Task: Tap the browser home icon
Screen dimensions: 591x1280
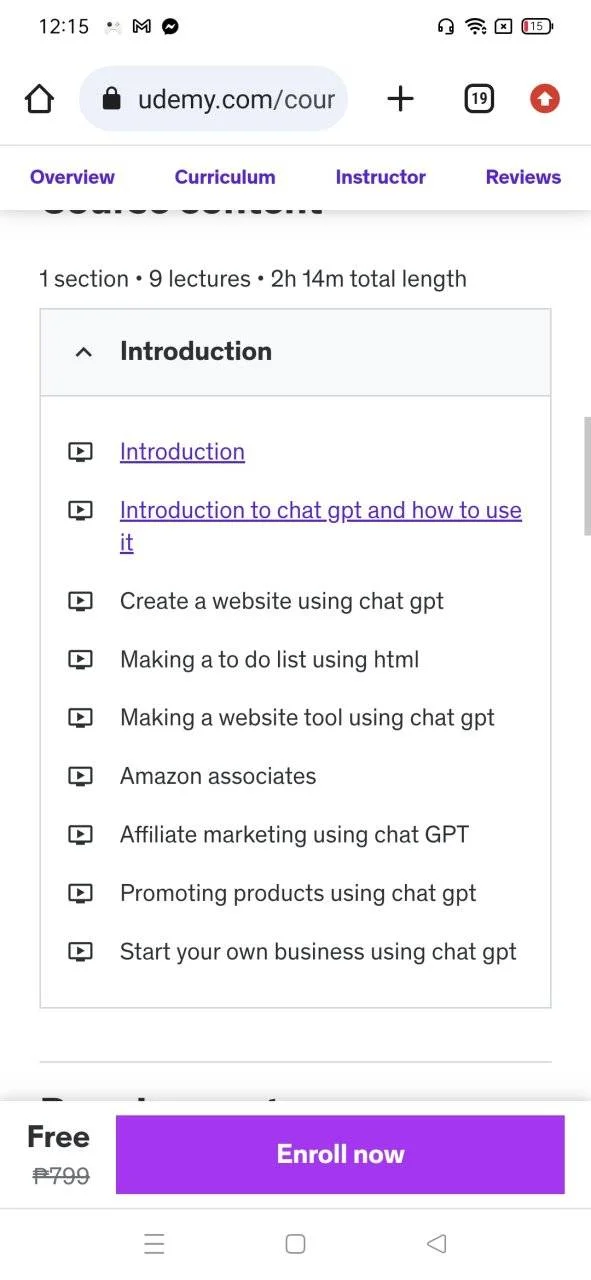Action: [x=39, y=99]
